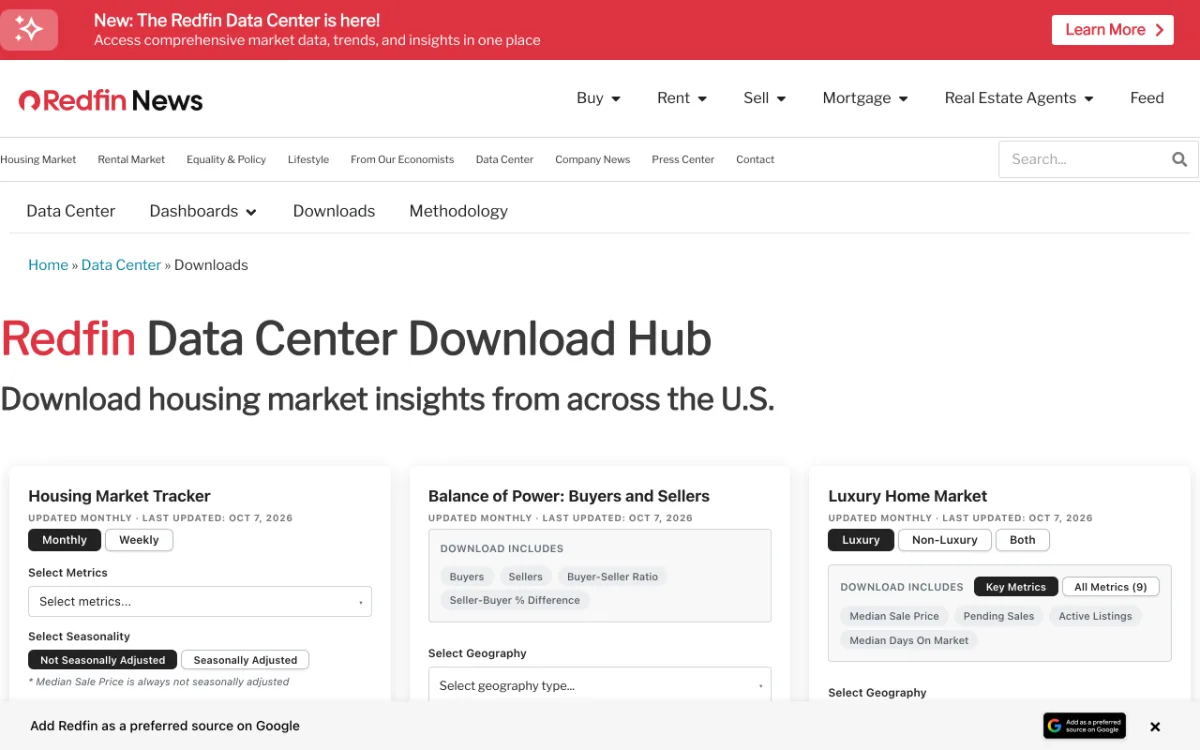Open the Company News section
The image size is (1200, 750).
[592, 159]
